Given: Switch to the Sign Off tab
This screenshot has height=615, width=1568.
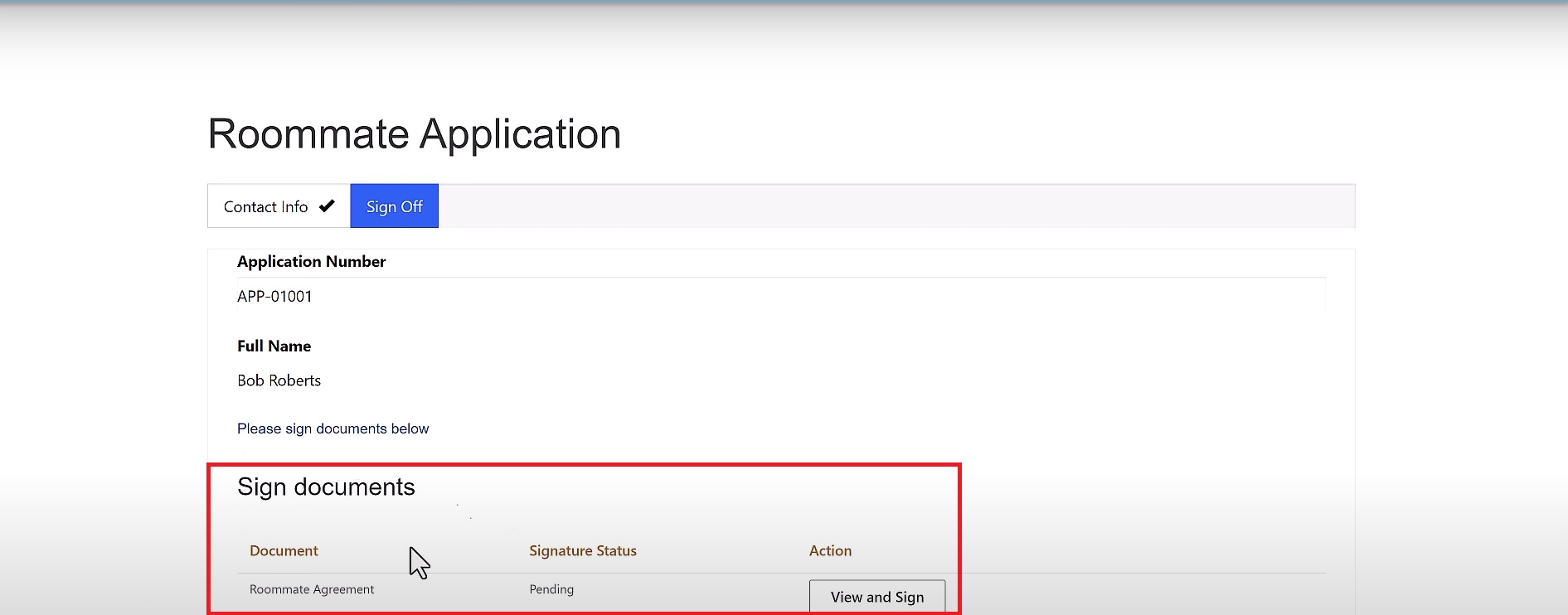Looking at the screenshot, I should [394, 206].
